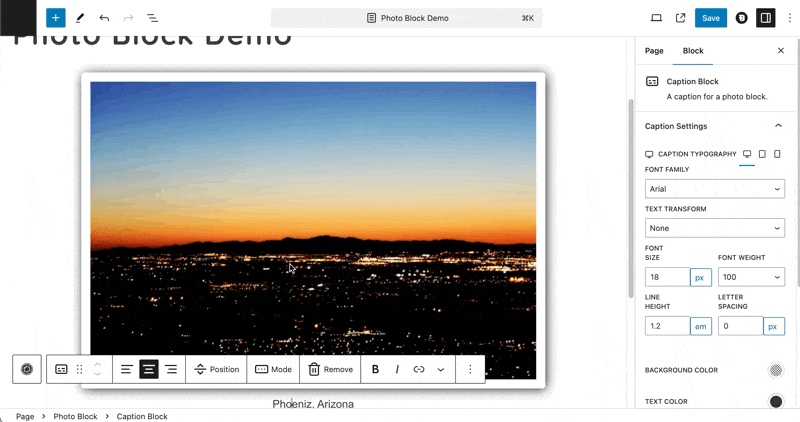Open the Font Family dropdown

pyautogui.click(x=714, y=189)
